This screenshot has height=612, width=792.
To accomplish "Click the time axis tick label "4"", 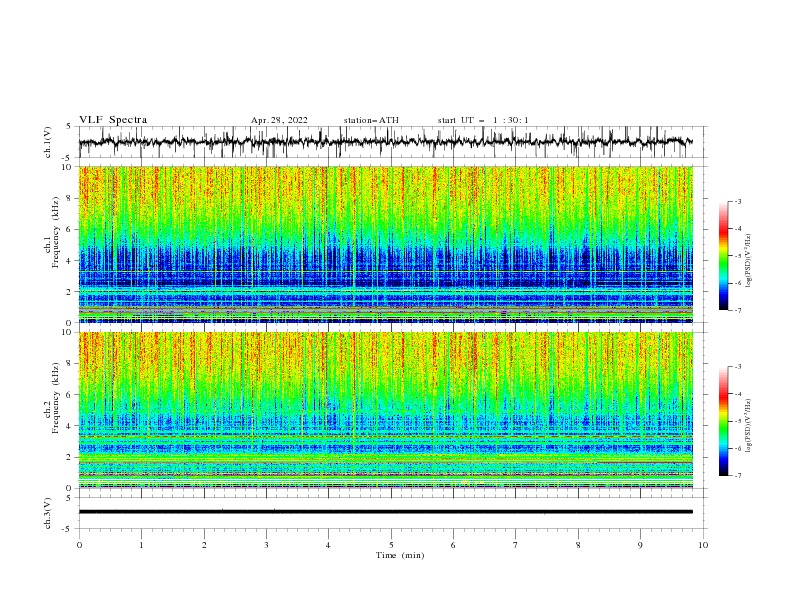I will [x=328, y=545].
